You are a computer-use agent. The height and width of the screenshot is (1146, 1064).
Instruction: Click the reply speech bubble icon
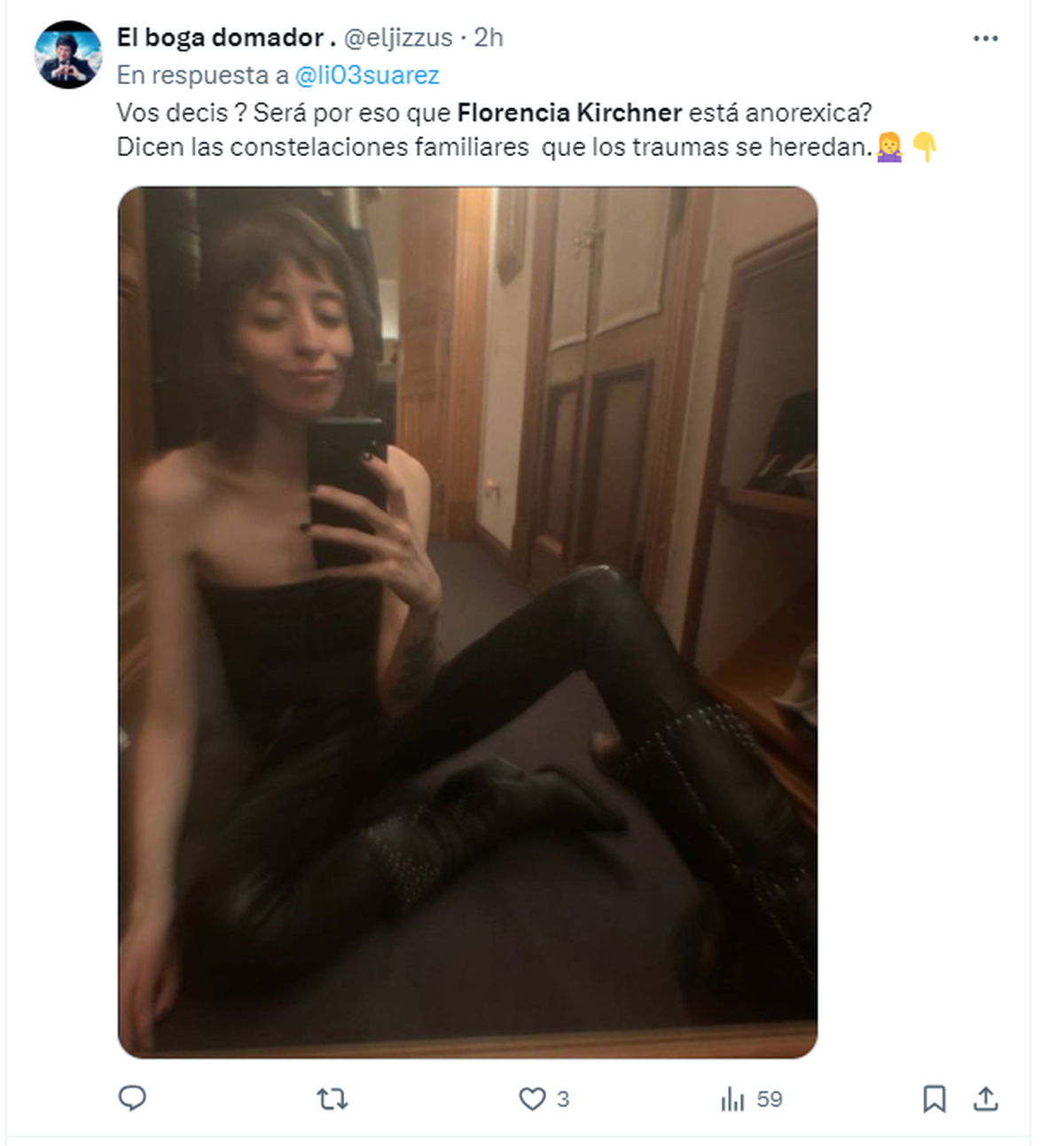click(x=132, y=1098)
